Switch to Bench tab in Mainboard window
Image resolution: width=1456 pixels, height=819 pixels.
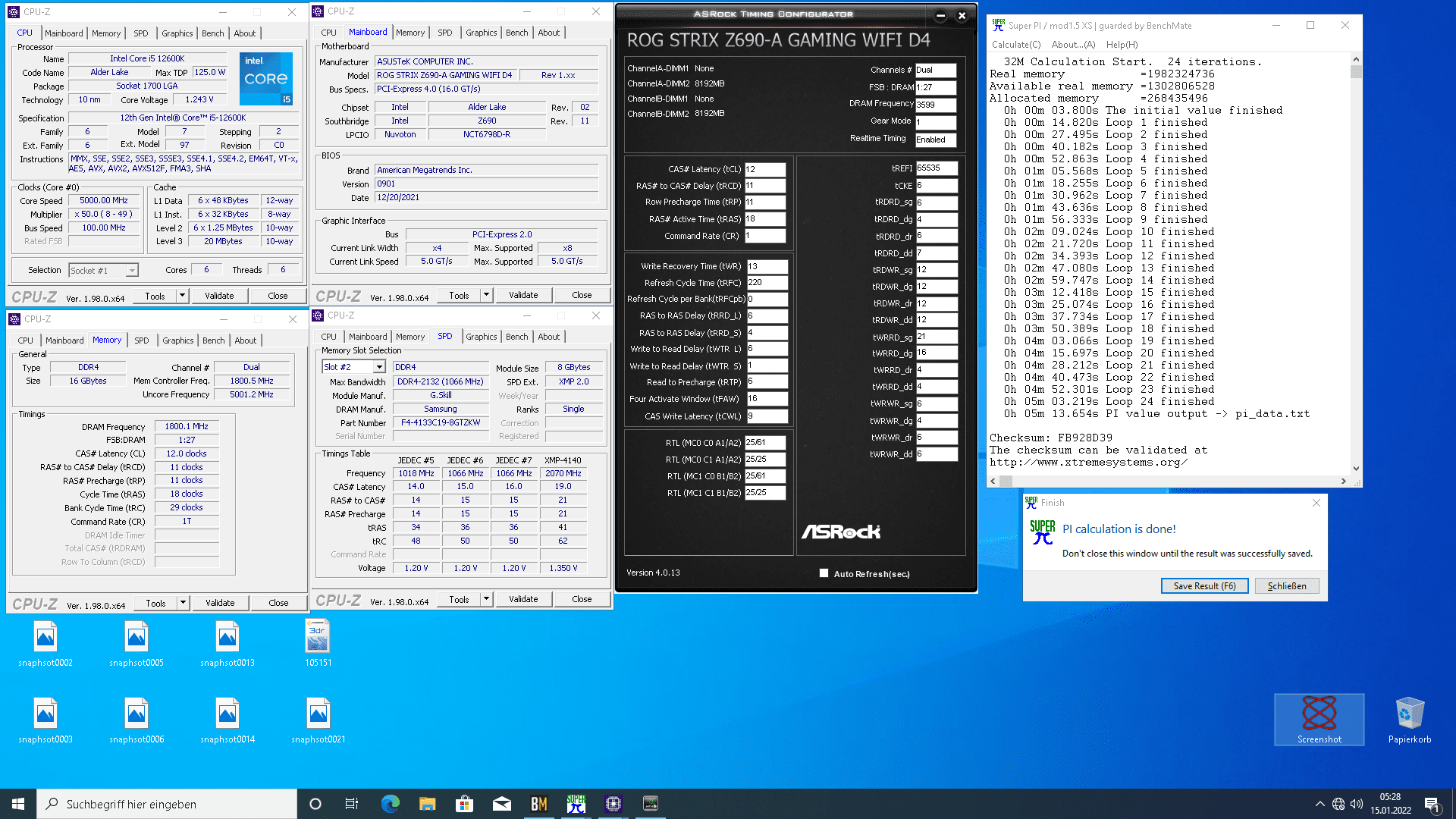coord(516,33)
